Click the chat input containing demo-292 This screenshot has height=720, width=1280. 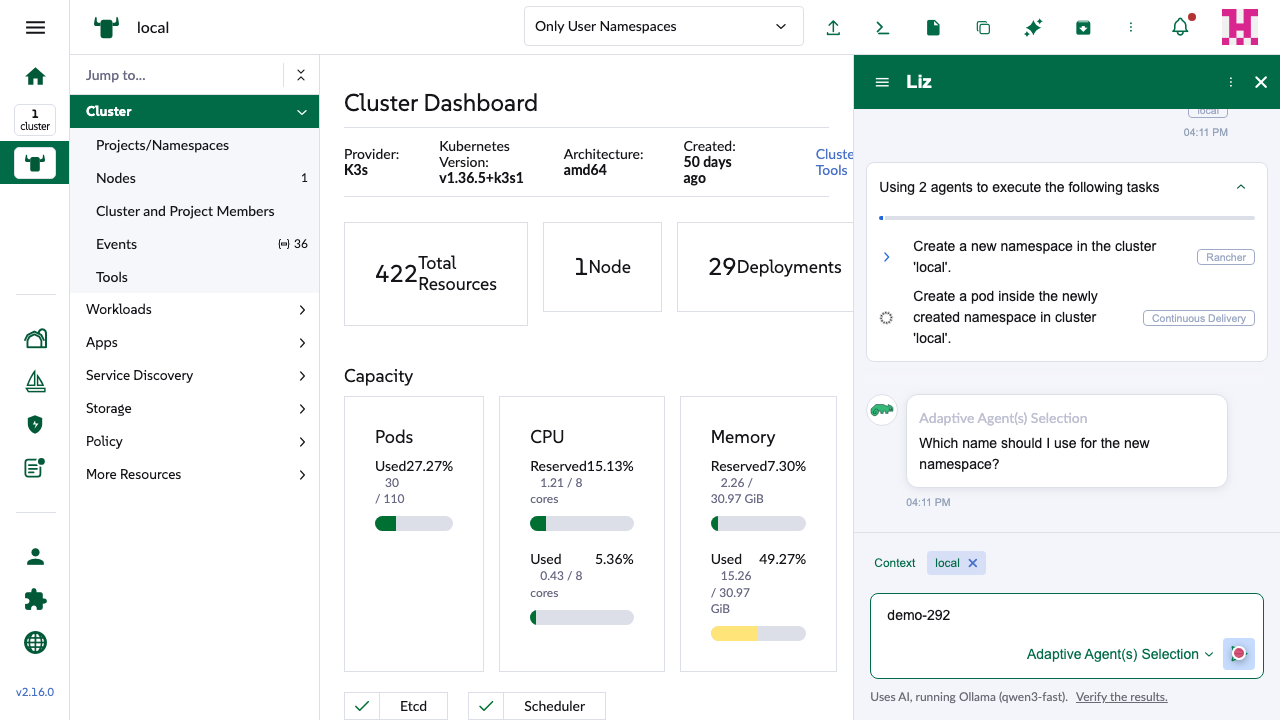(x=1067, y=616)
